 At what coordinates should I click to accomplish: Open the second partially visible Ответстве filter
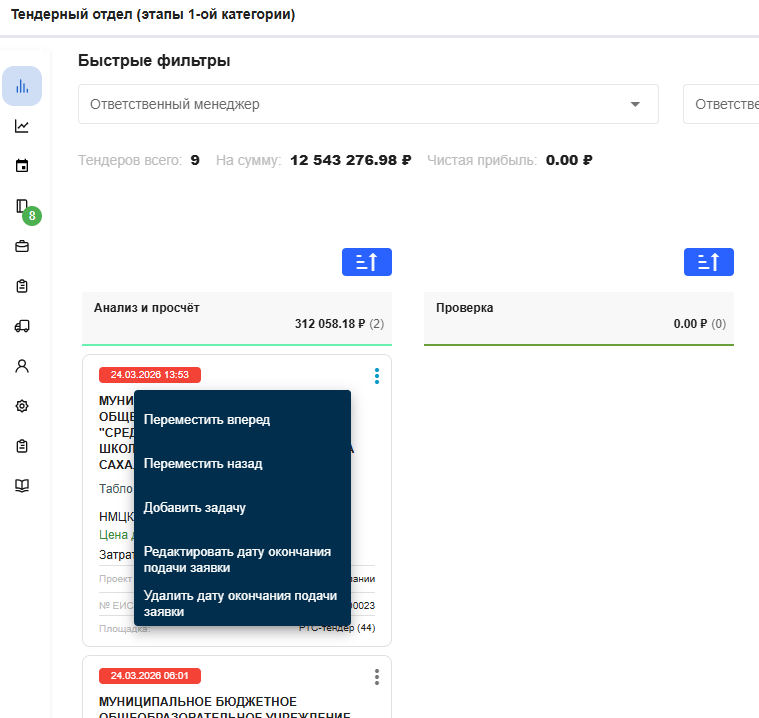click(x=721, y=104)
